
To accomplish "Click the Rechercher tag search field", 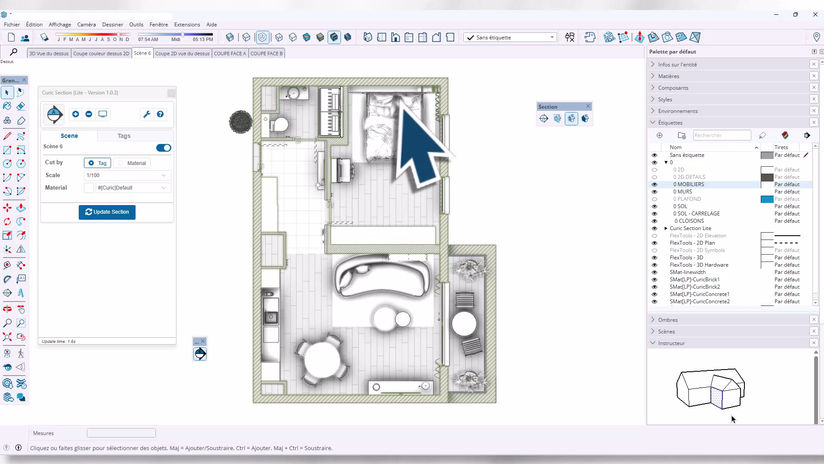I will (x=722, y=135).
